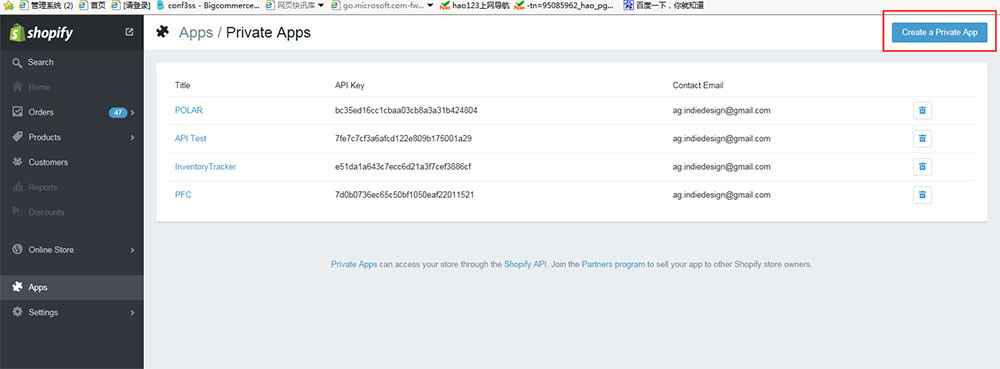Delete the InventoryTracker private app
Viewport: 1000px width, 369px height.
click(922, 166)
